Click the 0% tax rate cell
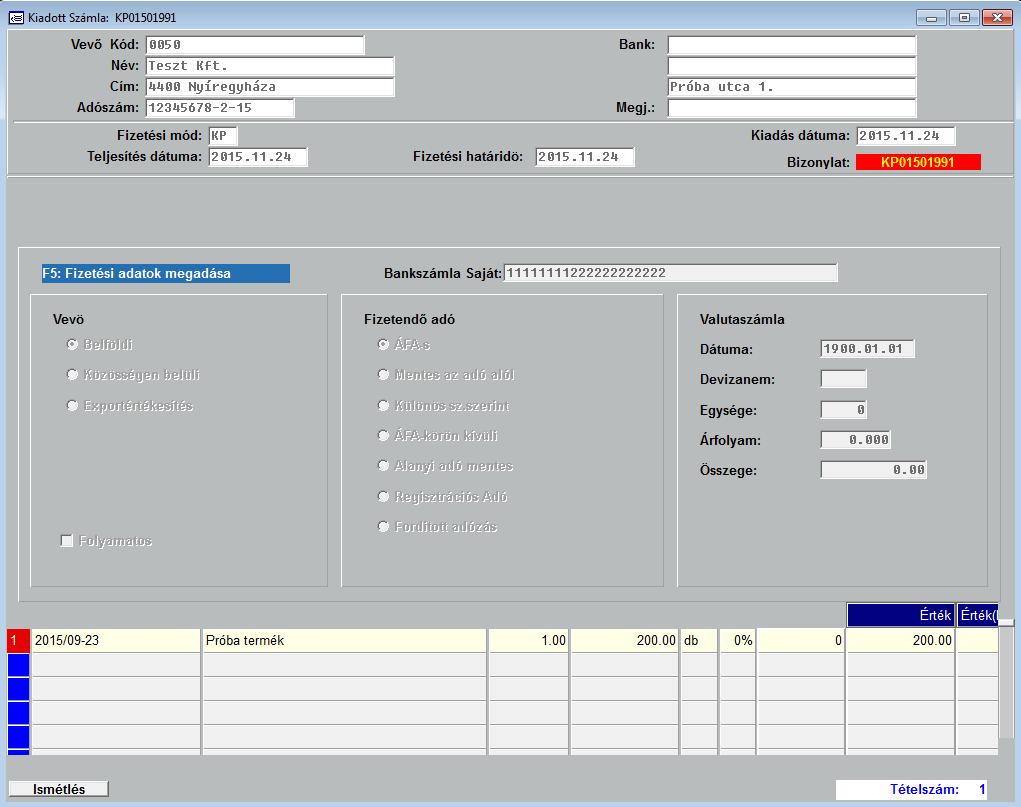 (x=737, y=640)
